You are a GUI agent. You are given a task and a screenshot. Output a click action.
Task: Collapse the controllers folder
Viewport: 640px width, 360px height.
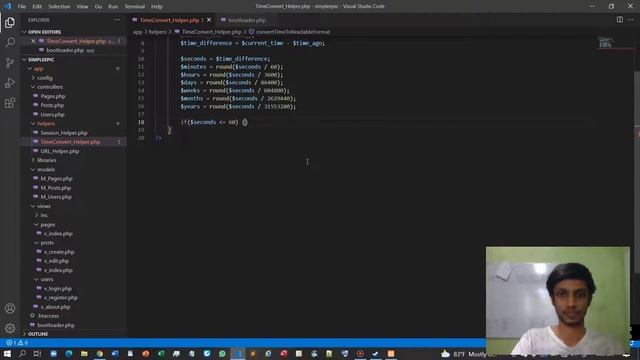pyautogui.click(x=33, y=87)
